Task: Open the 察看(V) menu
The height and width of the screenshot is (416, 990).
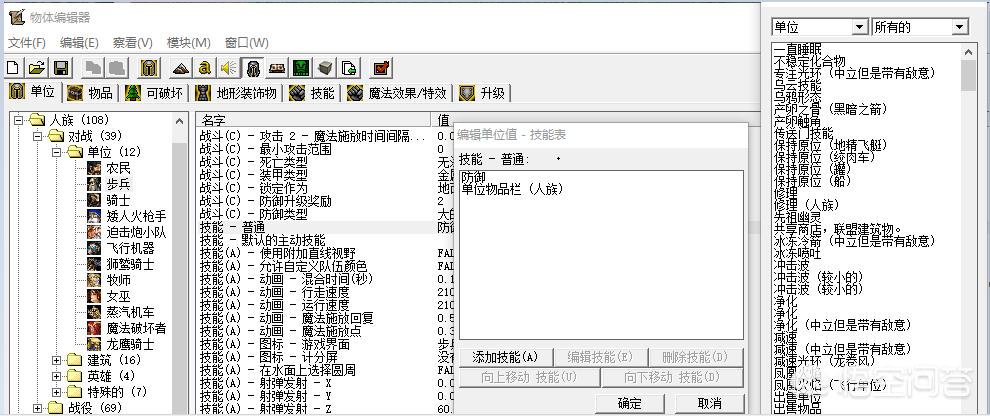Action: coord(133,43)
